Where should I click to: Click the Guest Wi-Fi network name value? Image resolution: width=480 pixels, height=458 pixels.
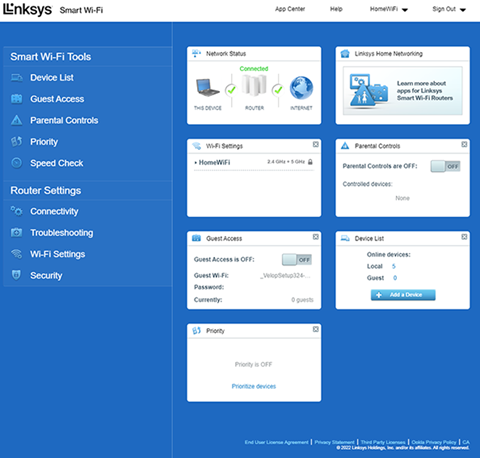coord(285,275)
